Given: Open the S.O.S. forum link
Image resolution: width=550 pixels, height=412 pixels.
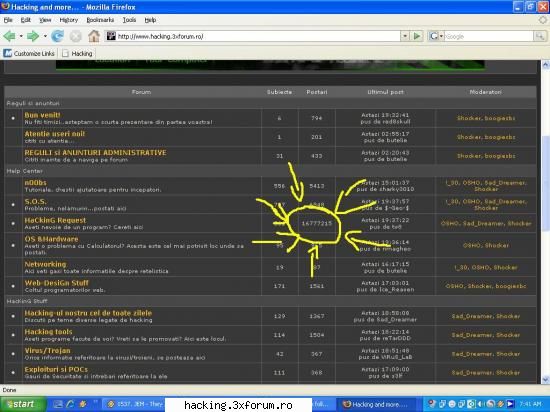Looking at the screenshot, I should 35,202.
